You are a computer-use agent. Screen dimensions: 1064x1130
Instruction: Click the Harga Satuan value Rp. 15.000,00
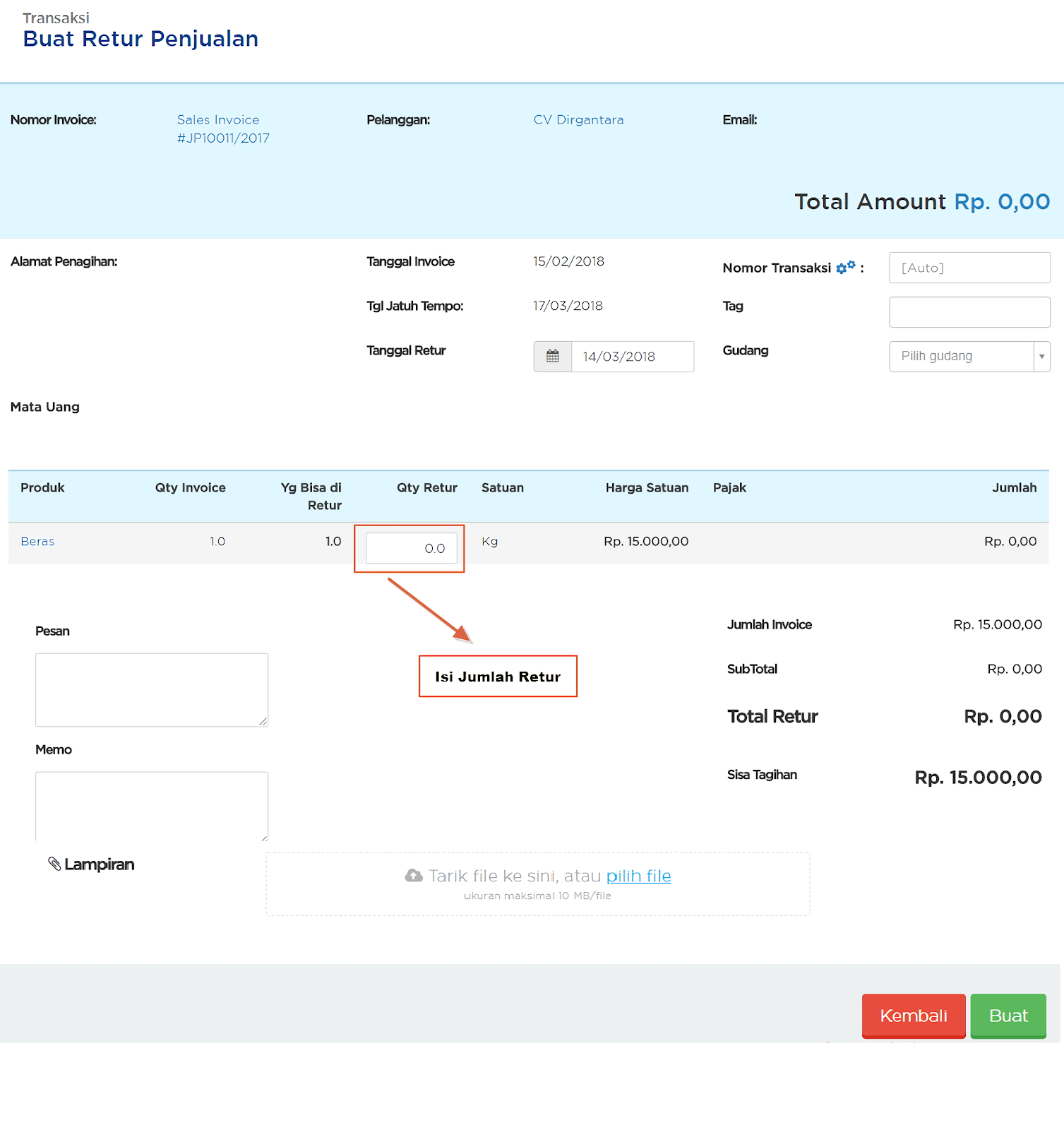(x=646, y=542)
